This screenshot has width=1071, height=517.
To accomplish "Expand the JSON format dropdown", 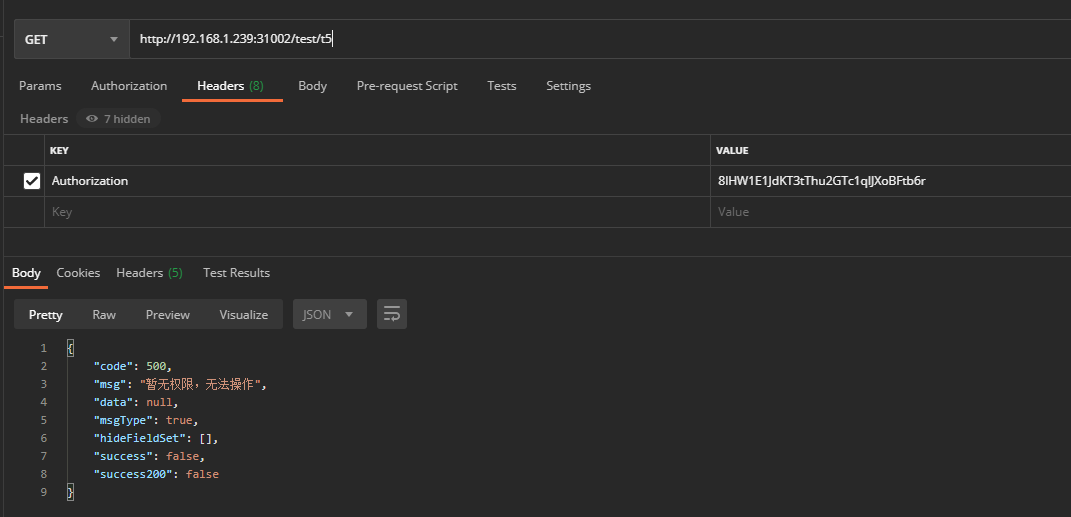I will [x=329, y=314].
